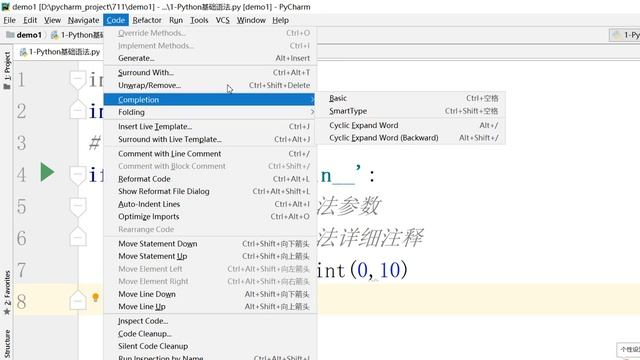Choose SmartType completion in submenu
Screen dimensions: 640x360
[x=411, y=111]
